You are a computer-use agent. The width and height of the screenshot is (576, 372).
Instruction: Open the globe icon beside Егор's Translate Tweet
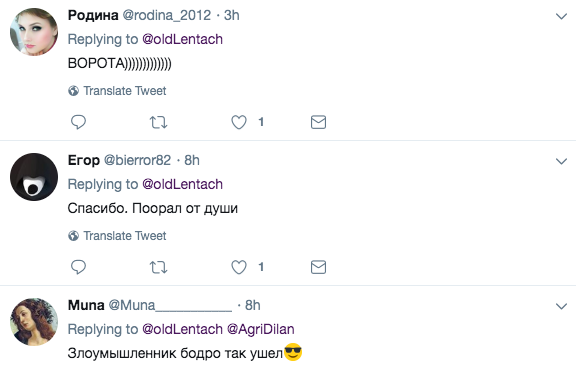pyautogui.click(x=73, y=236)
